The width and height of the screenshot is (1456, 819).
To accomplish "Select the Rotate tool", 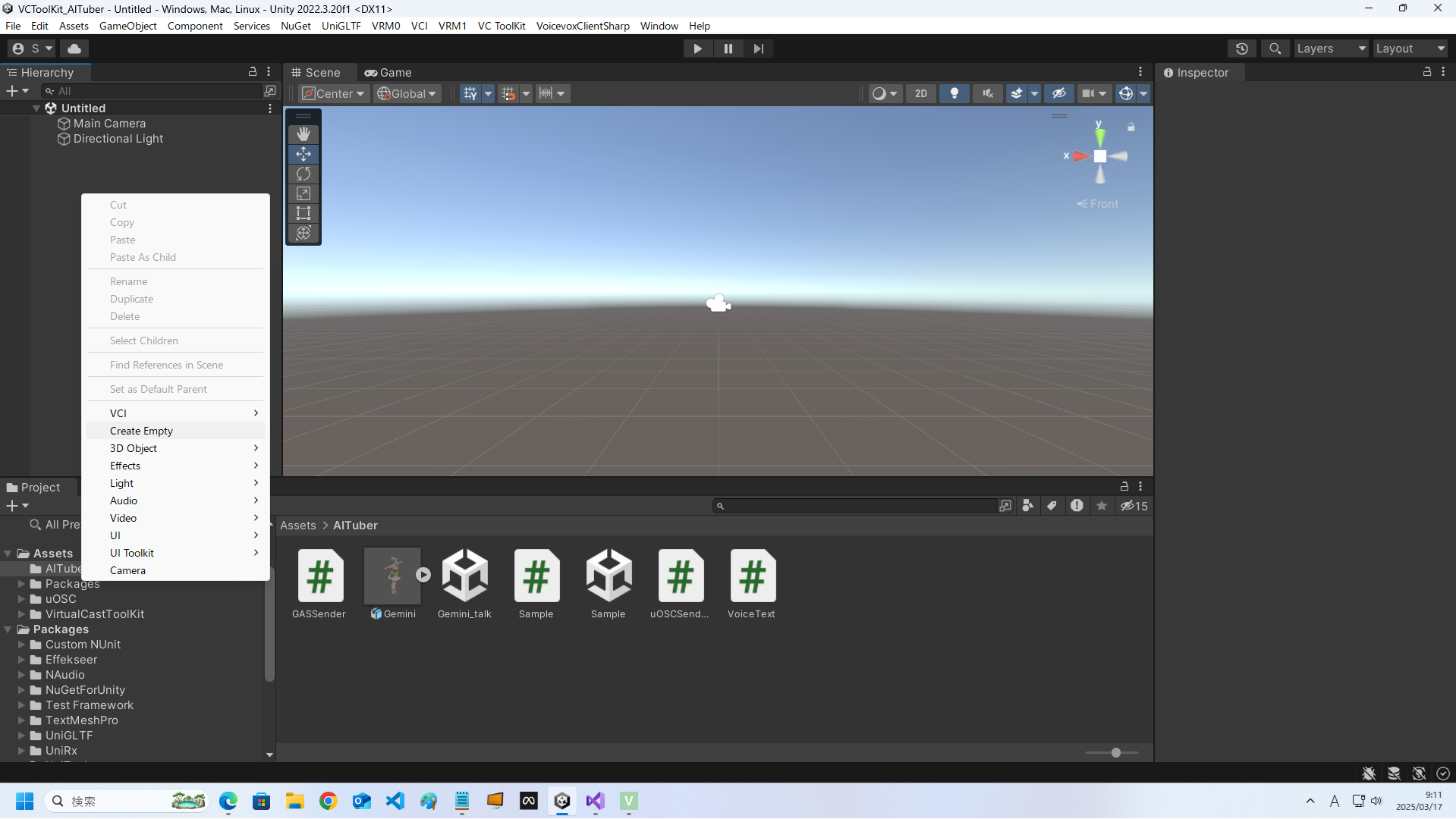I will [x=303, y=174].
